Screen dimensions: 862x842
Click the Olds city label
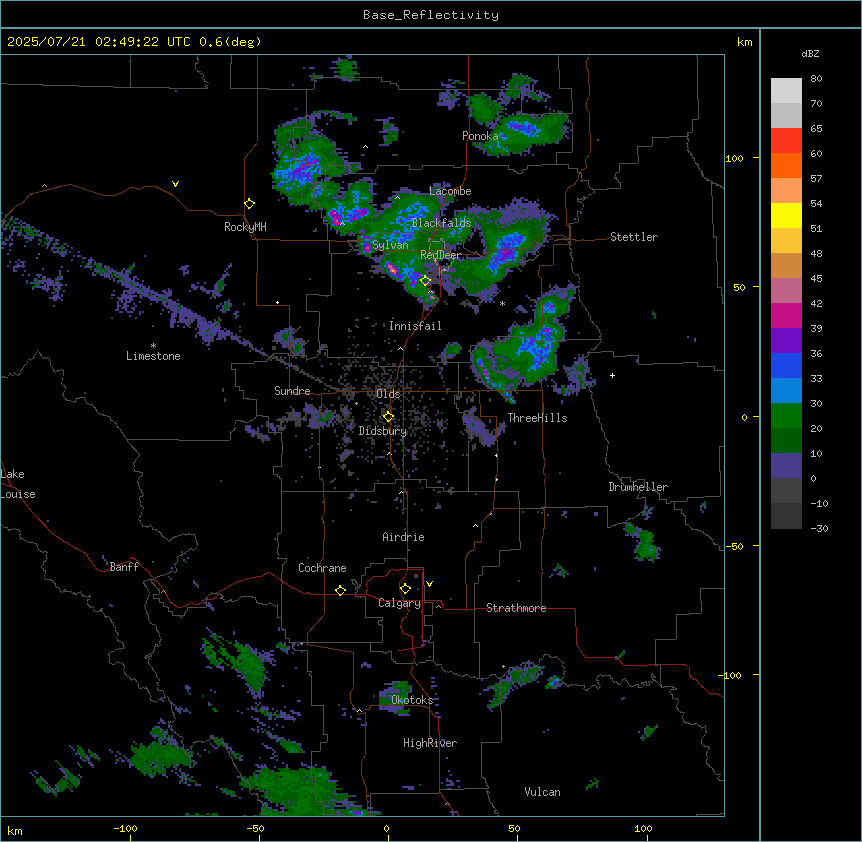[x=388, y=394]
